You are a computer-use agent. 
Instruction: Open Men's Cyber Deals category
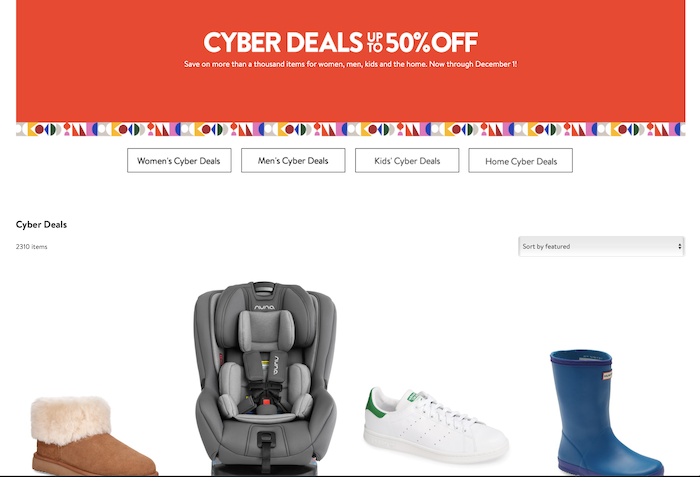(293, 160)
